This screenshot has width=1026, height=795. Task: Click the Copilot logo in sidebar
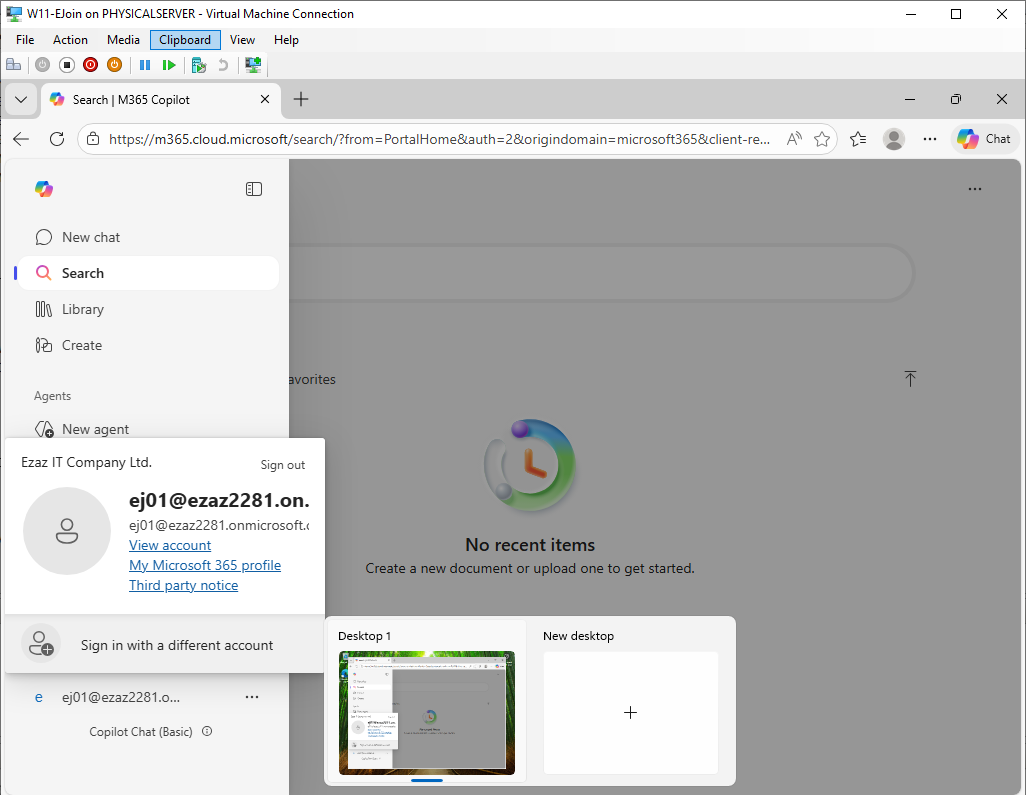(44, 189)
